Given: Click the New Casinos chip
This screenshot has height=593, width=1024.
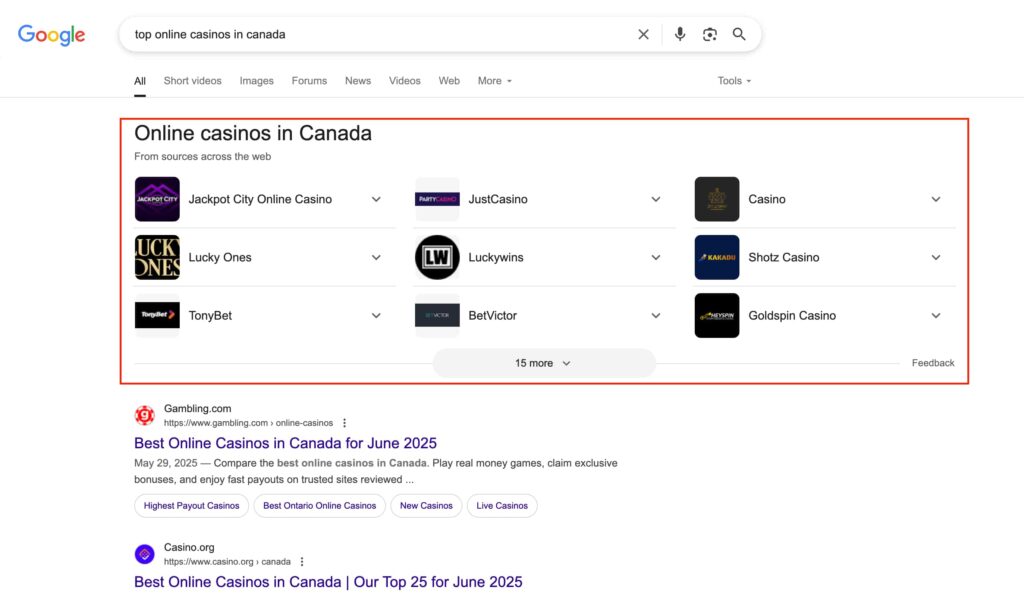Looking at the screenshot, I should (x=426, y=505).
